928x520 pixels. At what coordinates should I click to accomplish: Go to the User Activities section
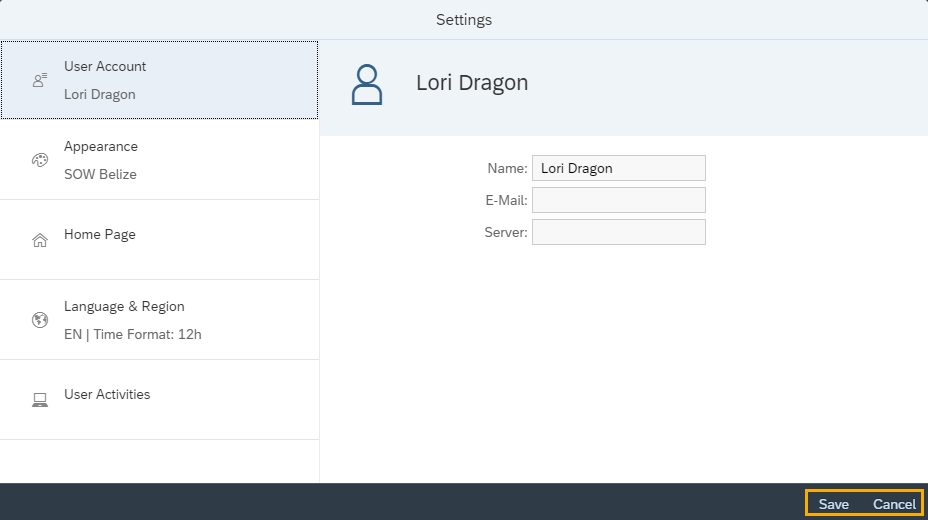click(160, 400)
